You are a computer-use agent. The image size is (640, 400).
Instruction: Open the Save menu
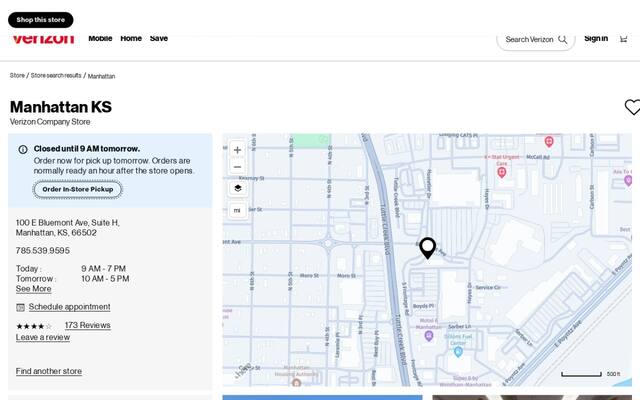click(x=159, y=38)
